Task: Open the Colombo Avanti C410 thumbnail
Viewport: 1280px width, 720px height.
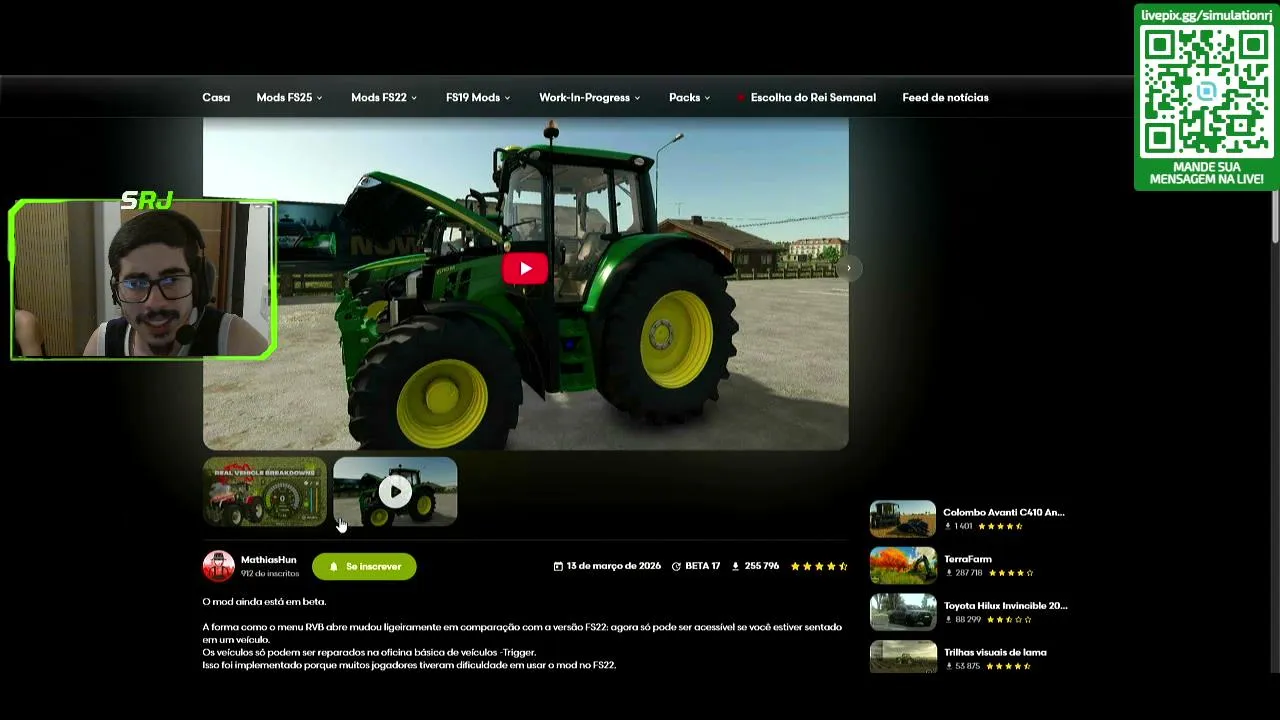Action: pos(903,519)
